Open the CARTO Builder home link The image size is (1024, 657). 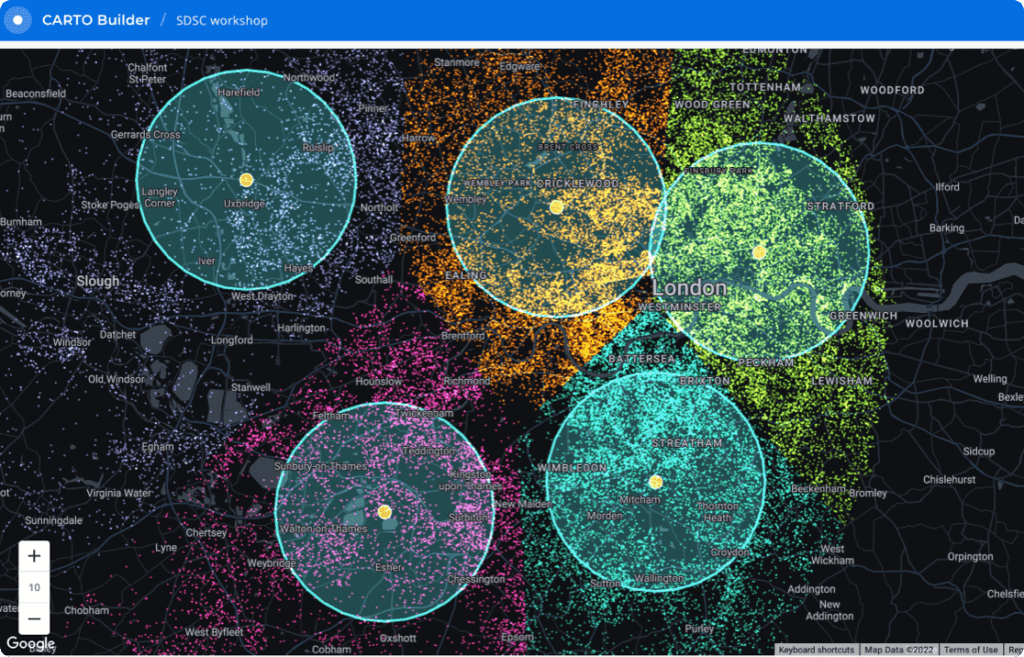coord(96,20)
